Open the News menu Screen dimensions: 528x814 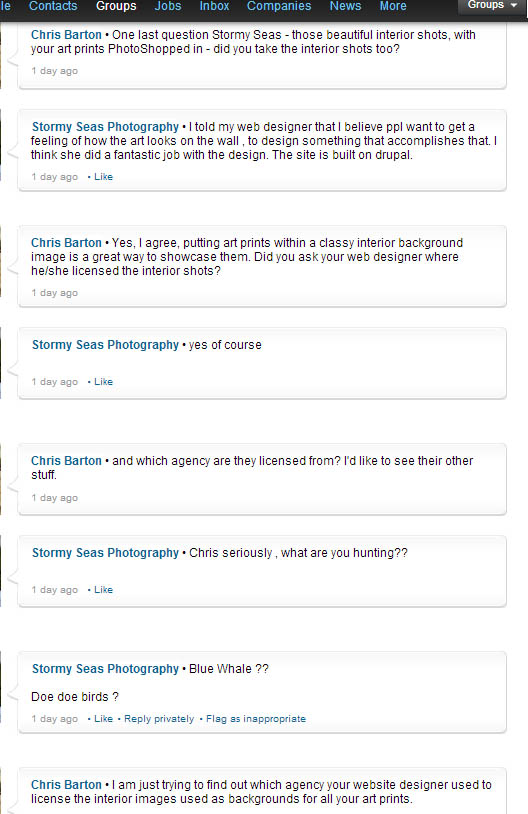coord(345,6)
